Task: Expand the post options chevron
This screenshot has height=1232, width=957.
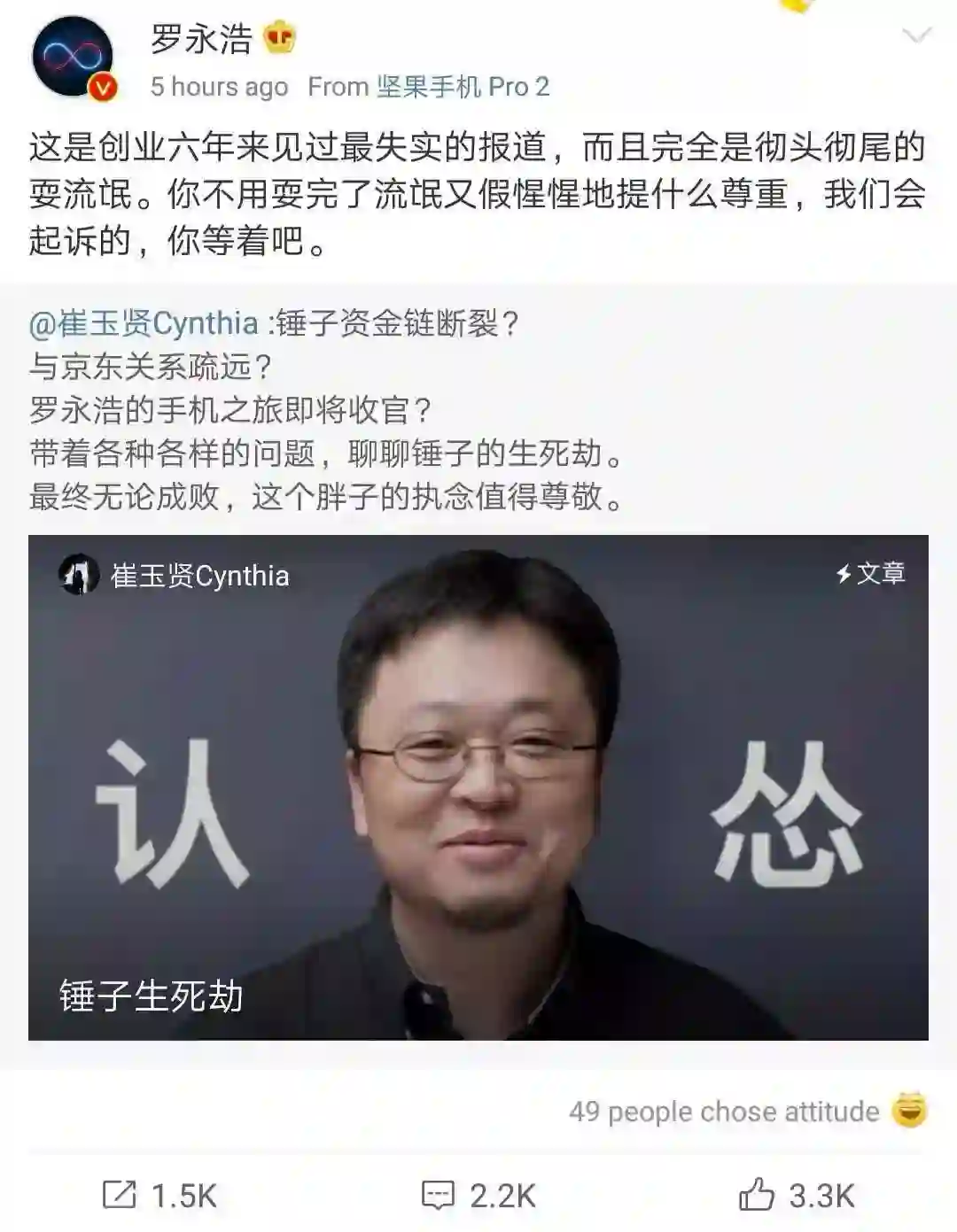Action: [x=916, y=35]
